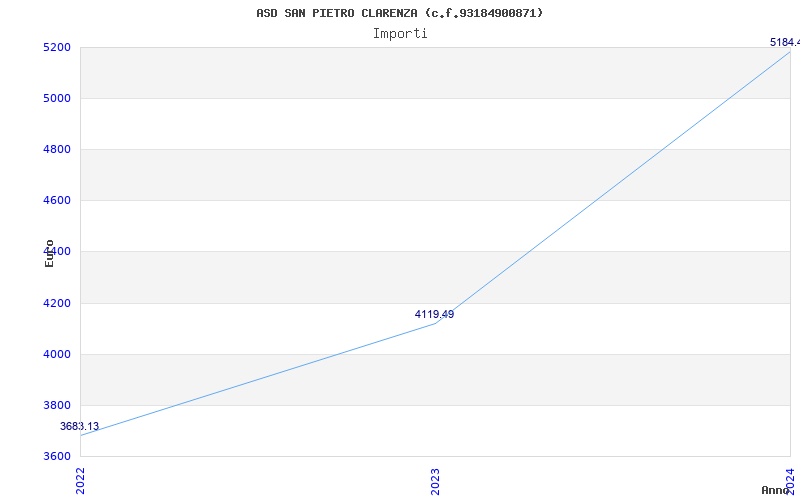Click the 4200 y-axis tick label
Screen dimensions: 800x500
coord(56,304)
